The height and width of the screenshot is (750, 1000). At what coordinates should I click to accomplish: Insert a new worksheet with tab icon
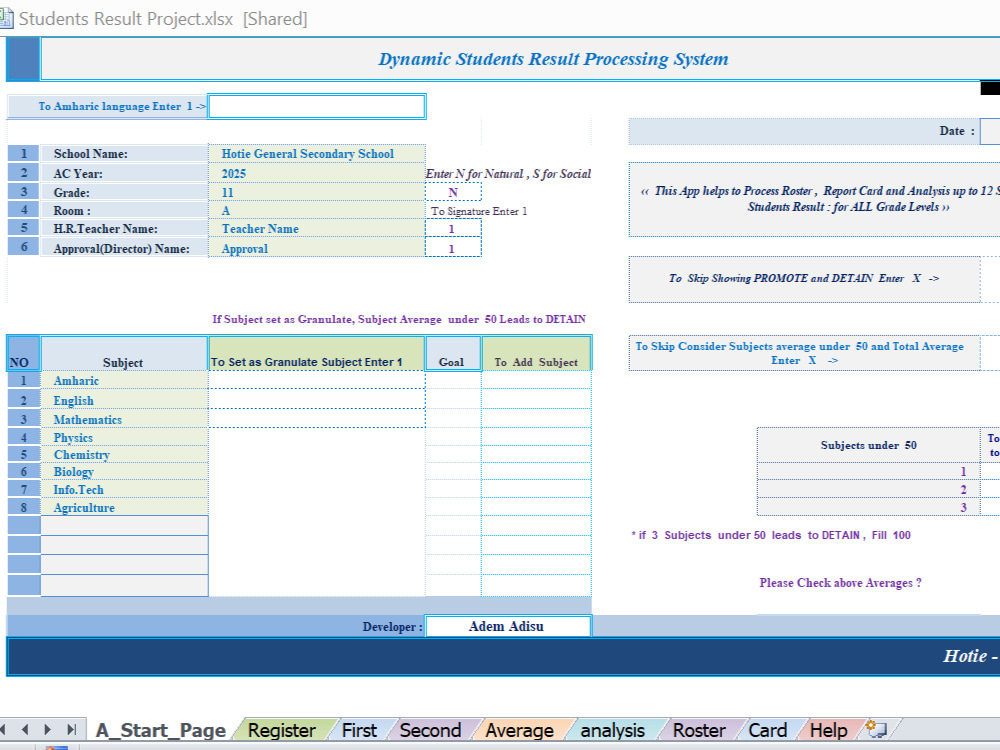pyautogui.click(x=876, y=729)
